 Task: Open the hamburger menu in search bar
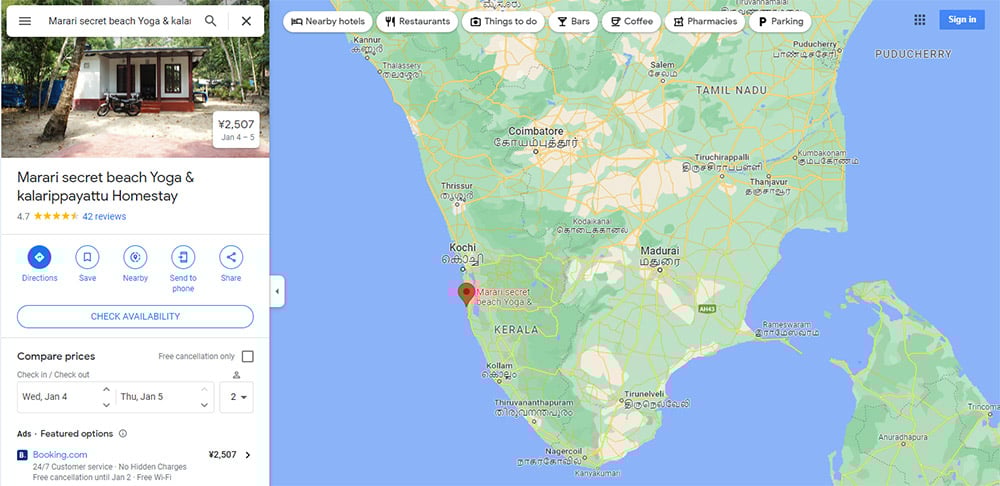pyautogui.click(x=25, y=21)
